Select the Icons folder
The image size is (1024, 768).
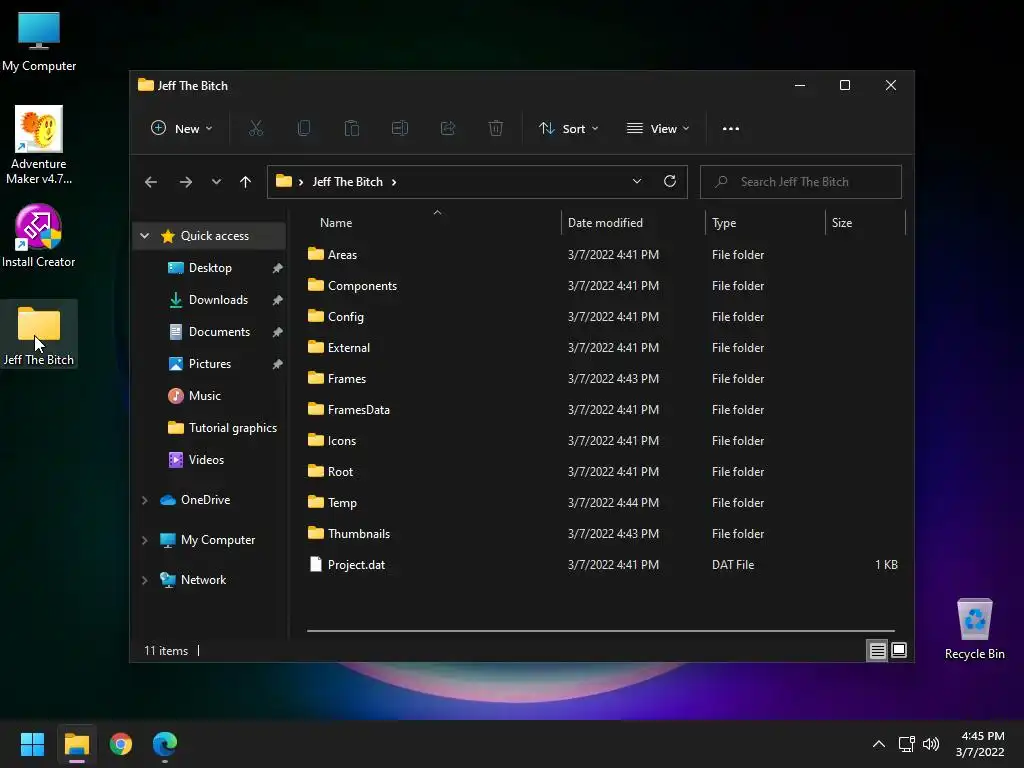pos(602,441)
